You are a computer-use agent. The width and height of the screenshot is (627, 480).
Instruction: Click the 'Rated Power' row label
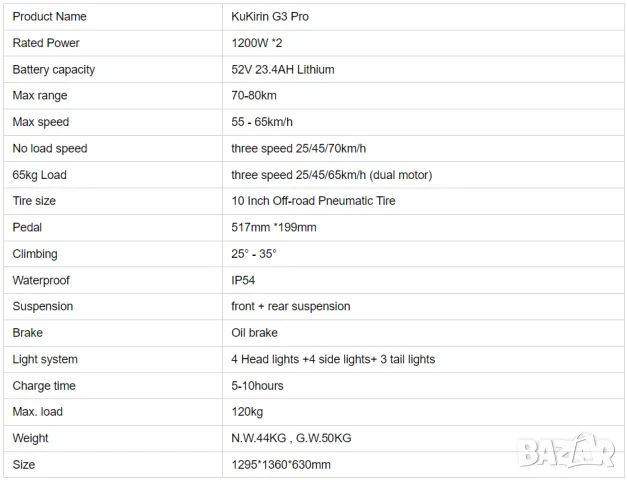pos(46,43)
